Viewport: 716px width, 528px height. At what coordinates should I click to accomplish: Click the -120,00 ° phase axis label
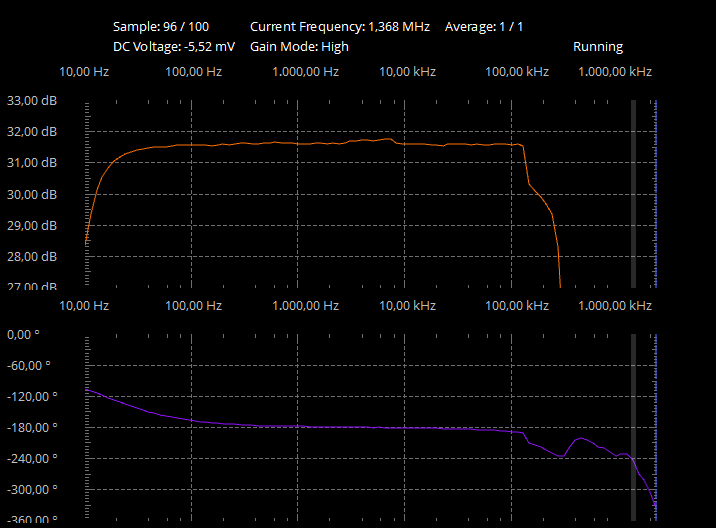point(32,396)
